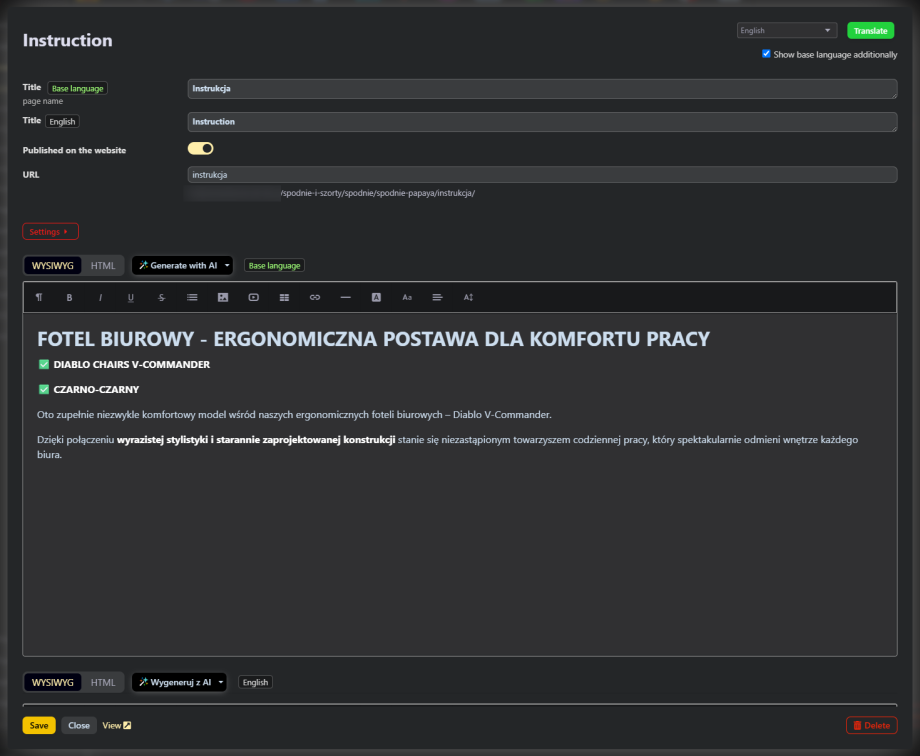Insert a hyperlink using the link icon
This screenshot has width=920, height=756.
[315, 298]
